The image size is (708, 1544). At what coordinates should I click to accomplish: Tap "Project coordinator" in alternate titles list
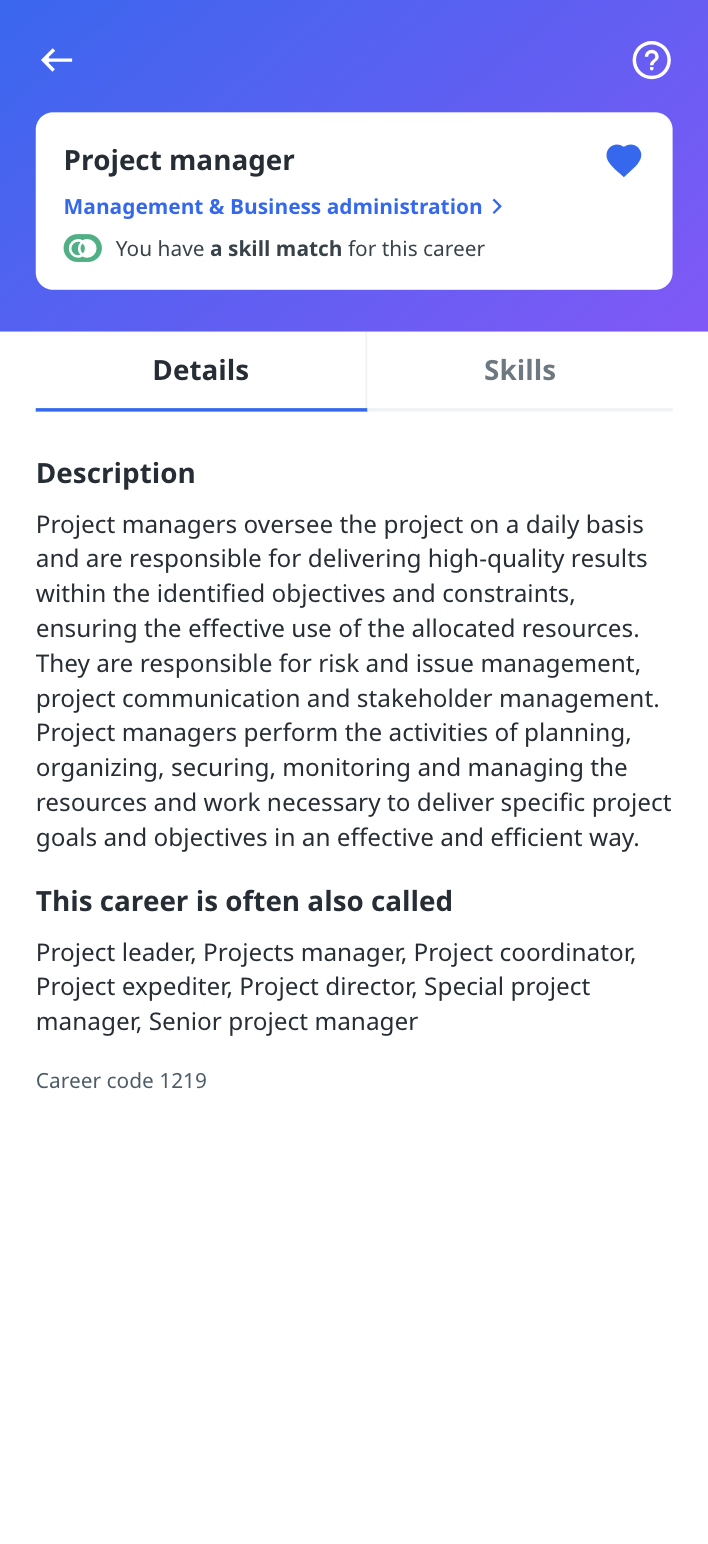[525, 952]
